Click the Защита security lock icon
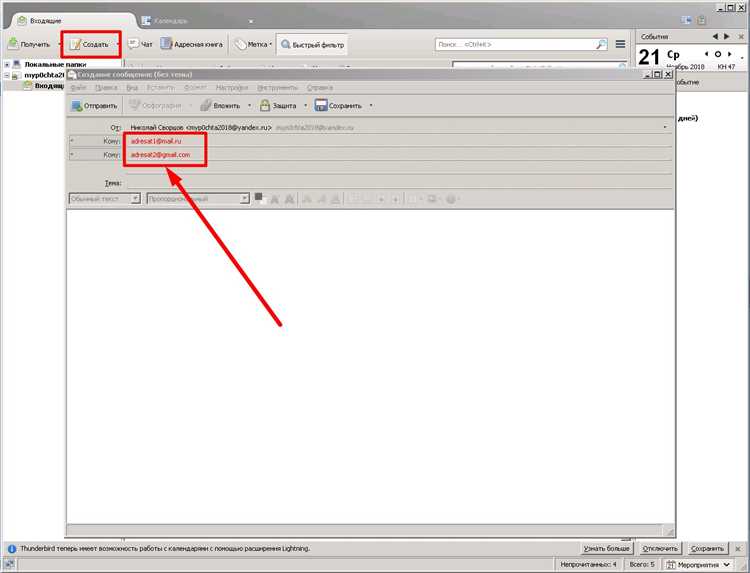This screenshot has width=750, height=573. coord(265,105)
